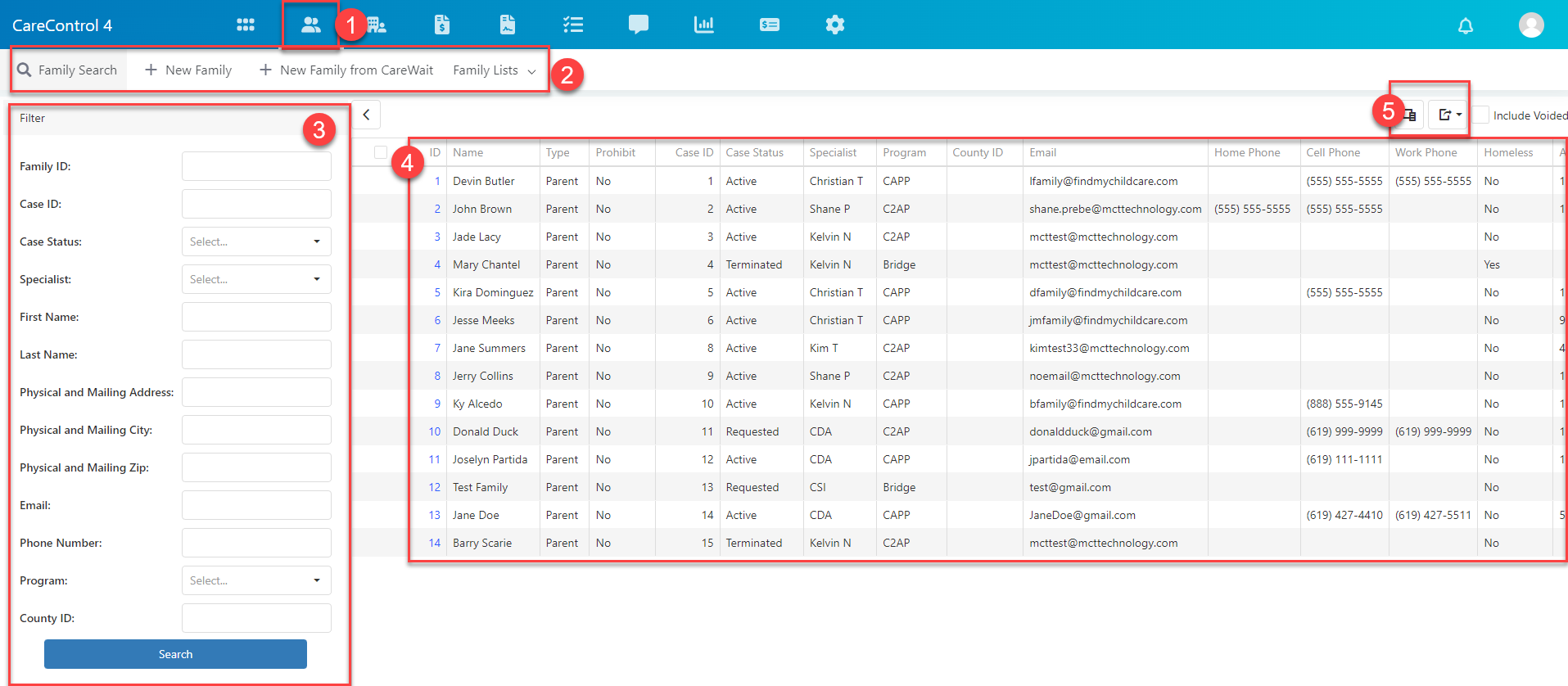The height and width of the screenshot is (686, 1568).
Task: Click the blue Search button
Action: click(175, 654)
